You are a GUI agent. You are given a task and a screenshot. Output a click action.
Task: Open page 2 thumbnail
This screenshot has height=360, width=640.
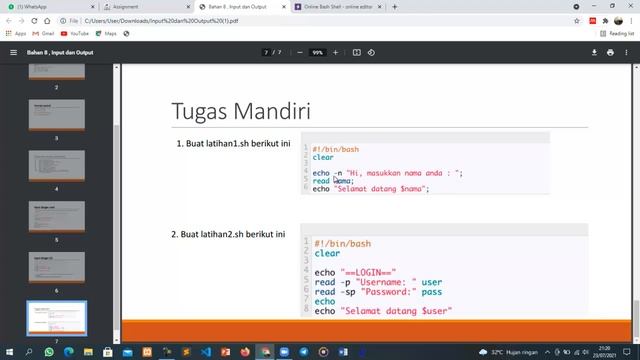57,71
